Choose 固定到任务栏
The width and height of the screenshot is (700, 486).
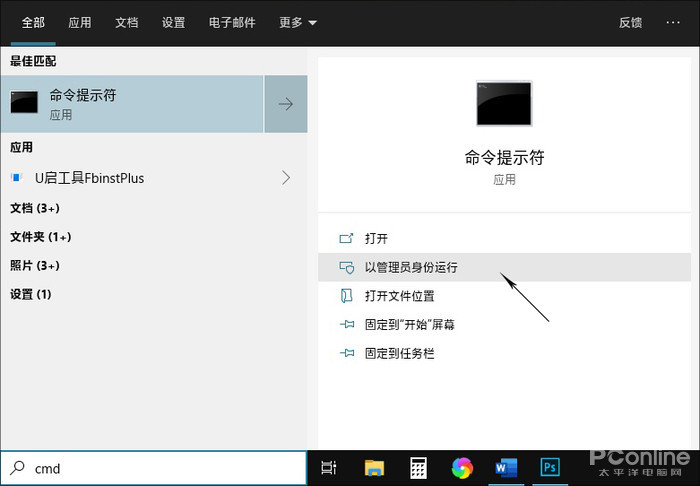(504, 353)
